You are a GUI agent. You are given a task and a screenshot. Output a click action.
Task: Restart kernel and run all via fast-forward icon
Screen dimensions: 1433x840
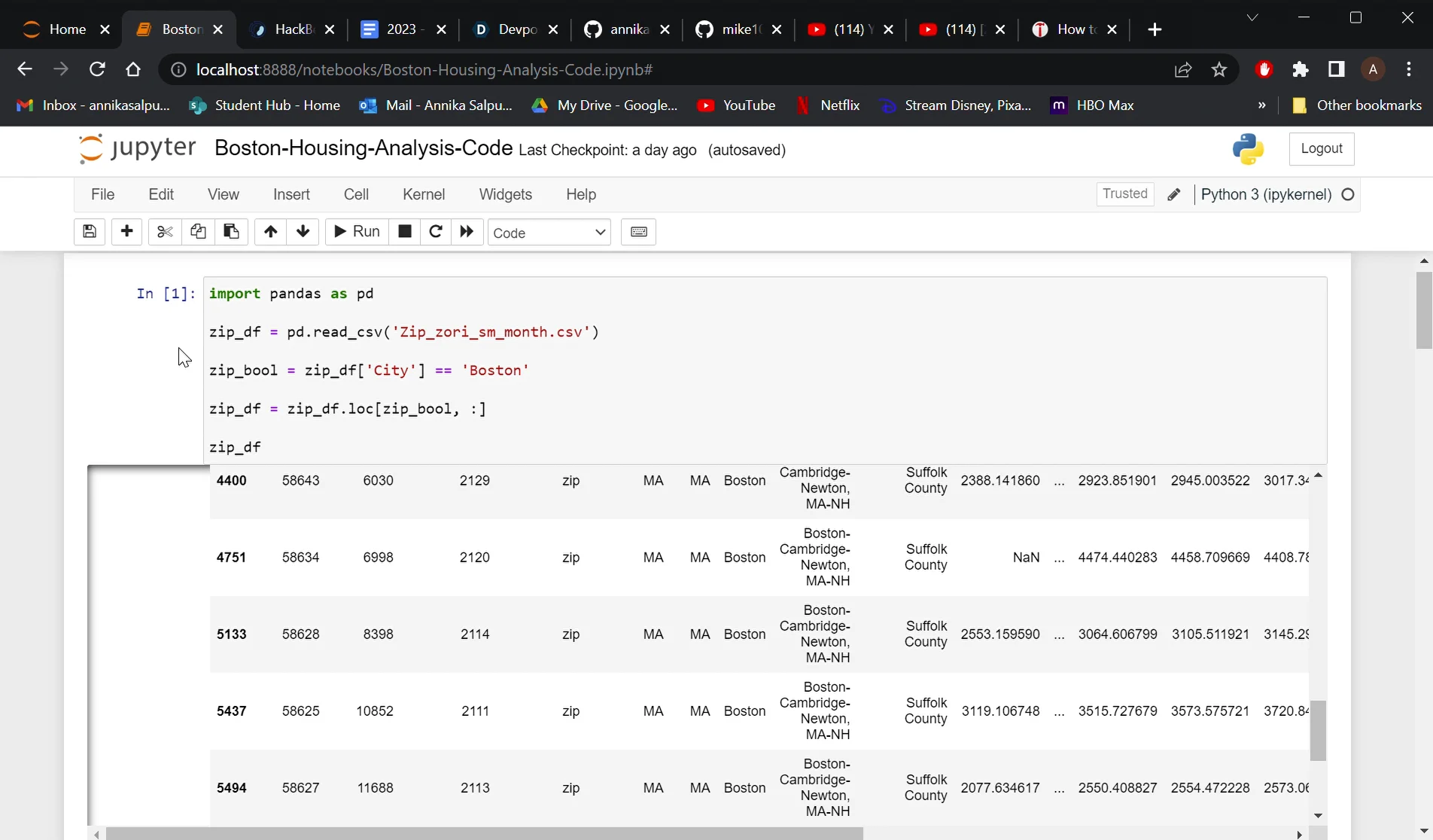466,232
